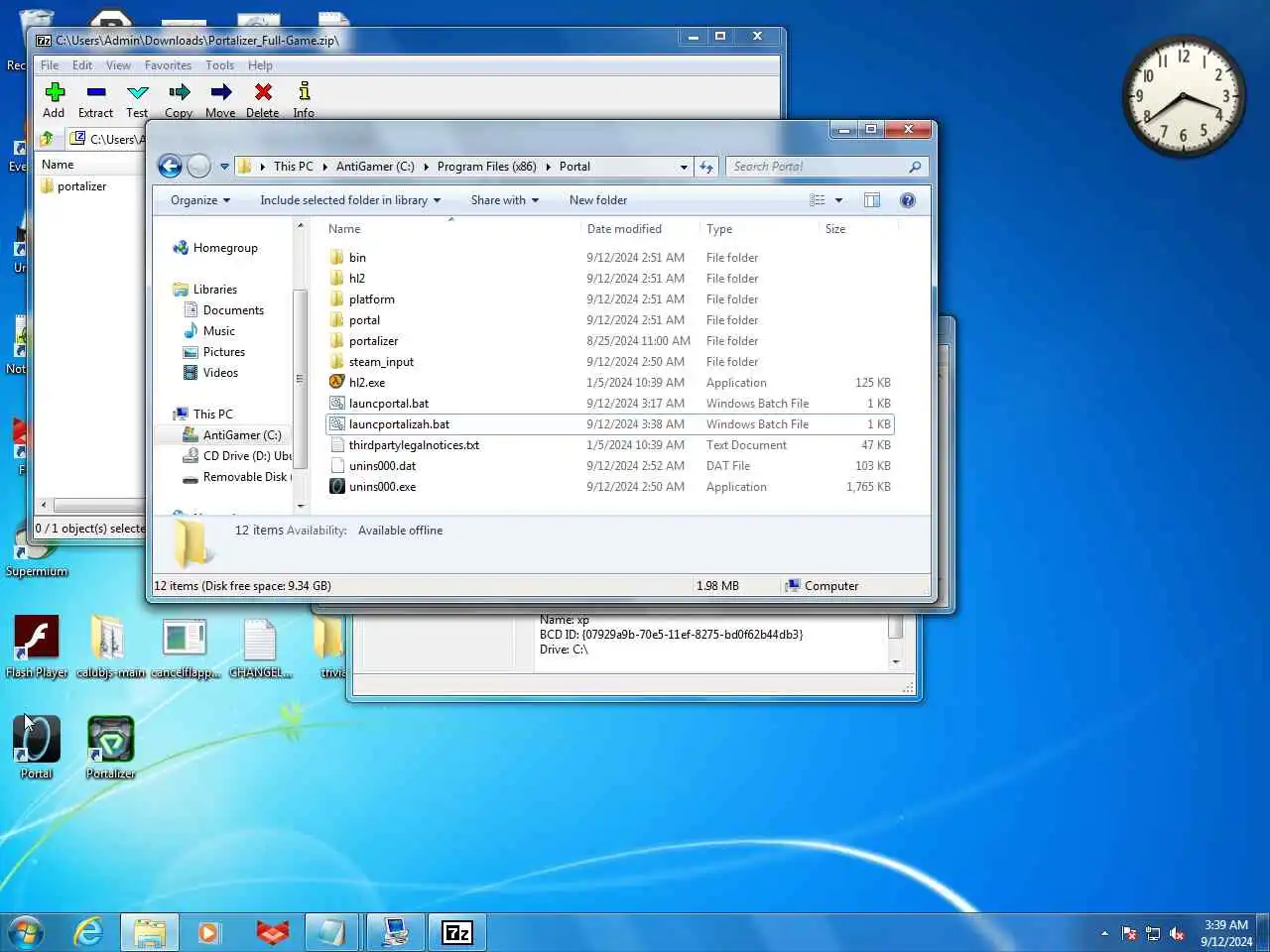
Task: Sort by Date modified column header
Action: pos(640,229)
